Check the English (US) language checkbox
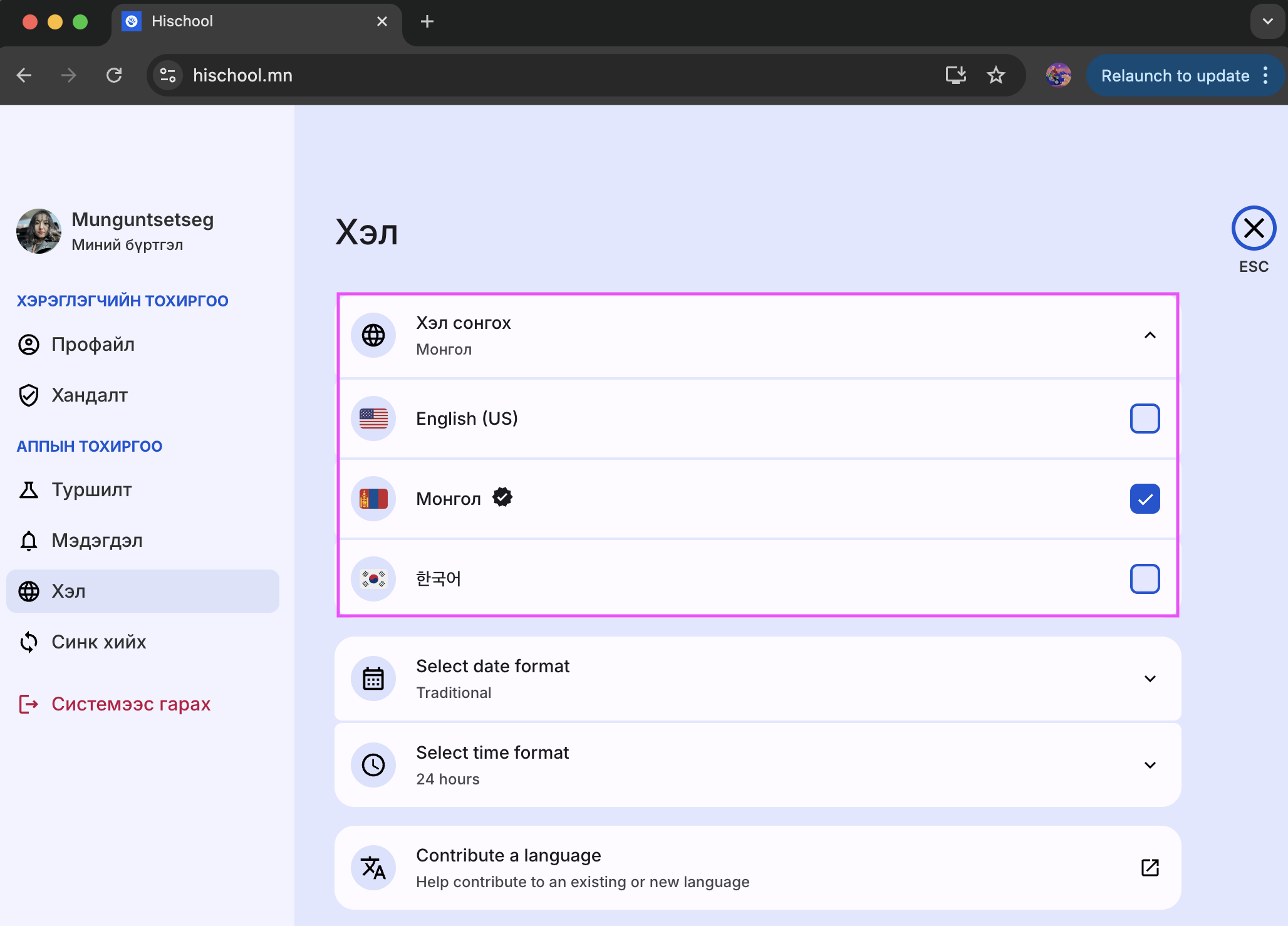Viewport: 1288px width, 926px height. [1145, 419]
